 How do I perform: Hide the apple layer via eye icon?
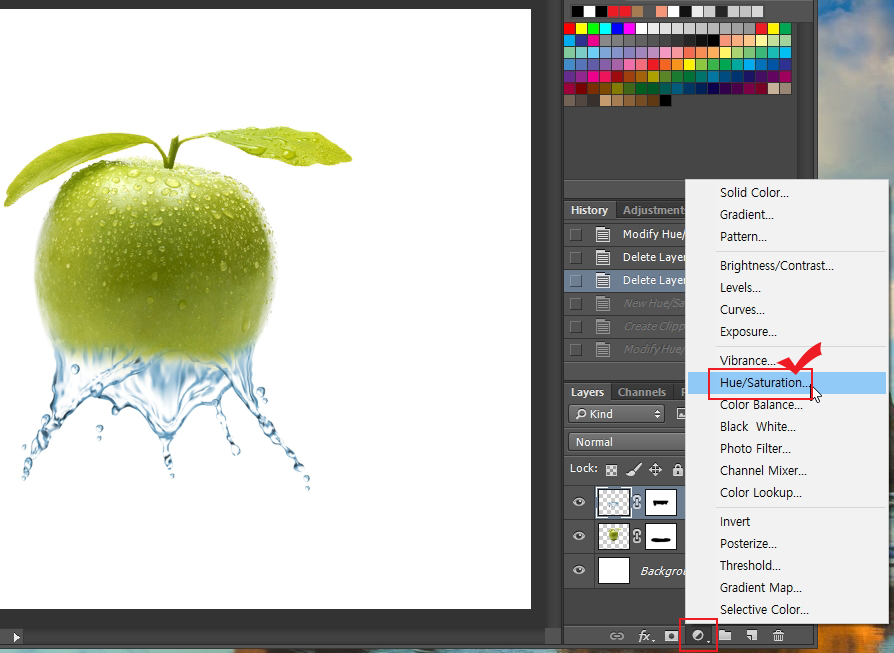point(579,536)
